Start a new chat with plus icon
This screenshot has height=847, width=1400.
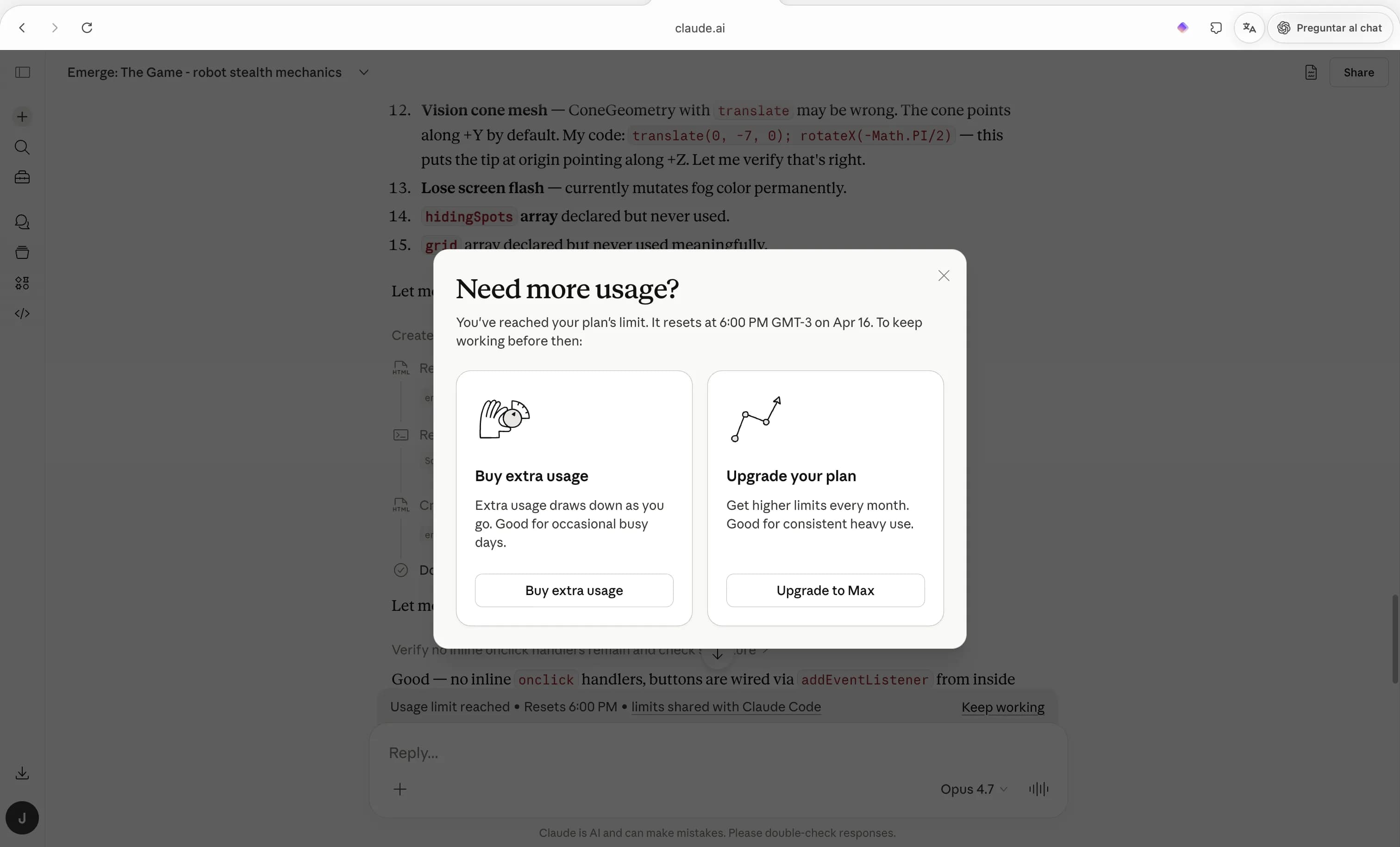22,117
